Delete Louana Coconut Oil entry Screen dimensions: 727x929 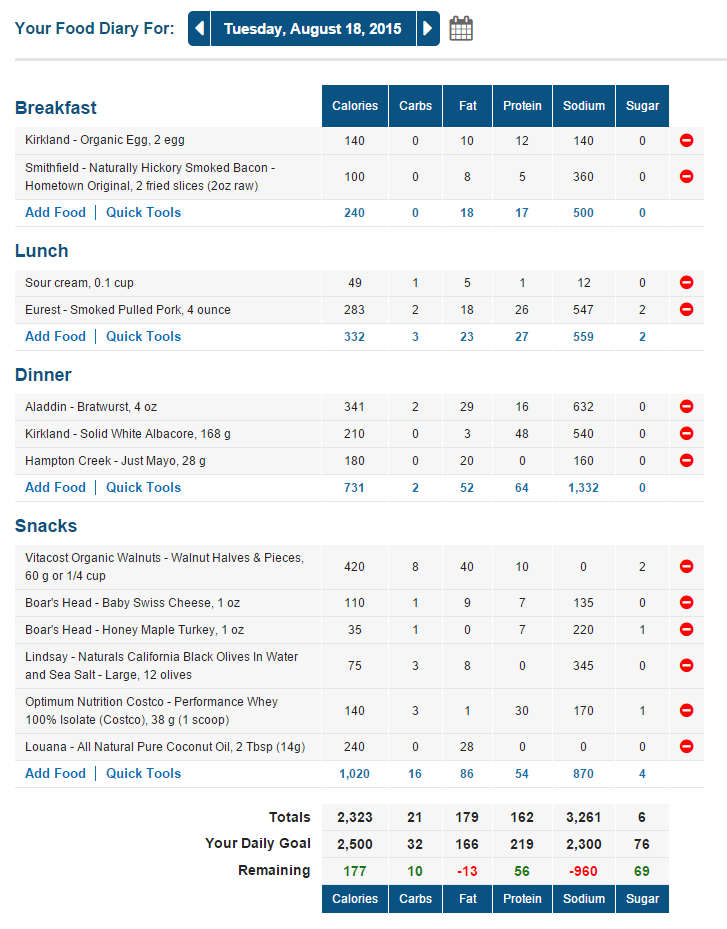click(x=687, y=746)
